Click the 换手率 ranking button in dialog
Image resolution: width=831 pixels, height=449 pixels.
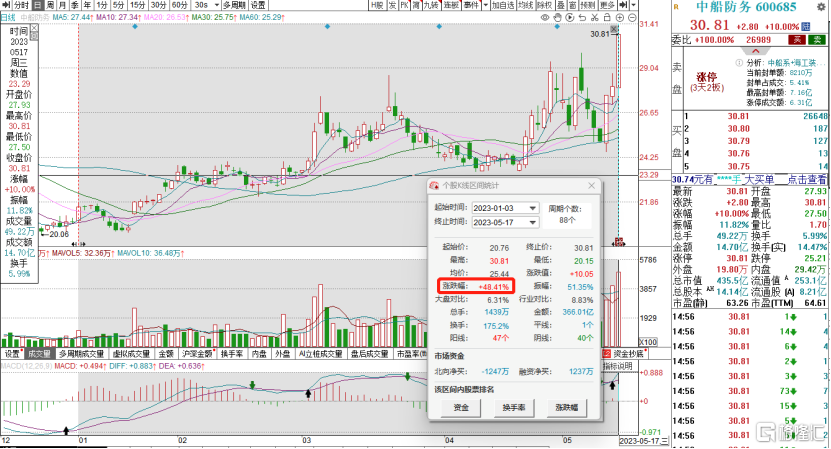[514, 407]
